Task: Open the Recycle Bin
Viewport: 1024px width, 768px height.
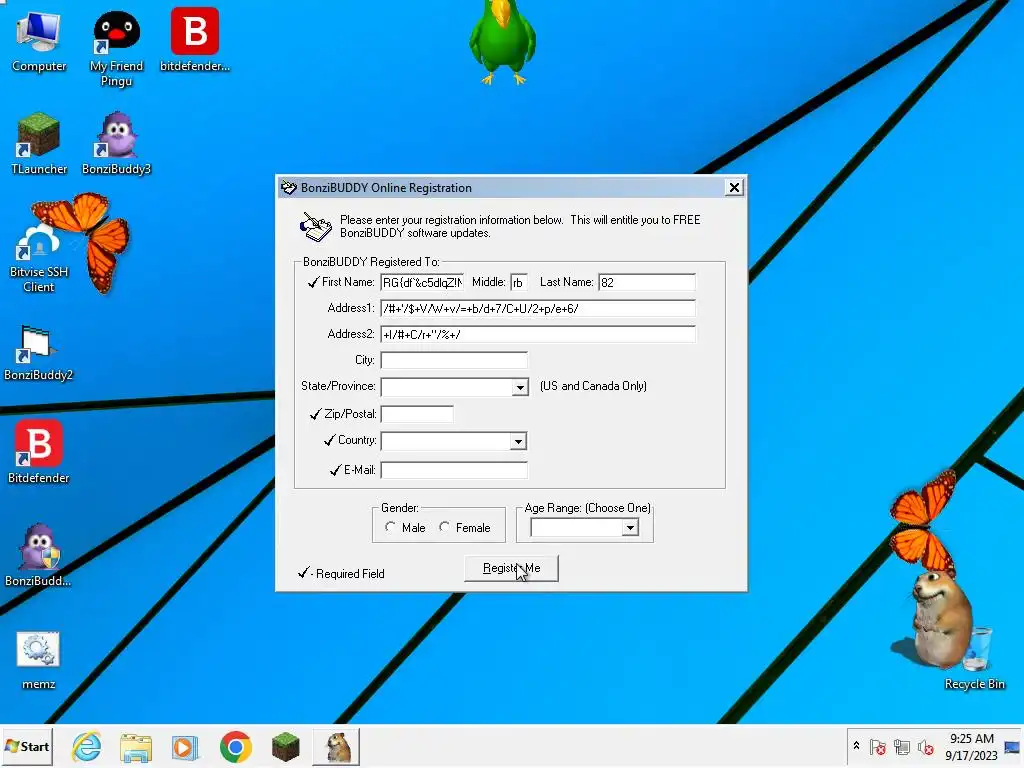Action: click(x=974, y=658)
